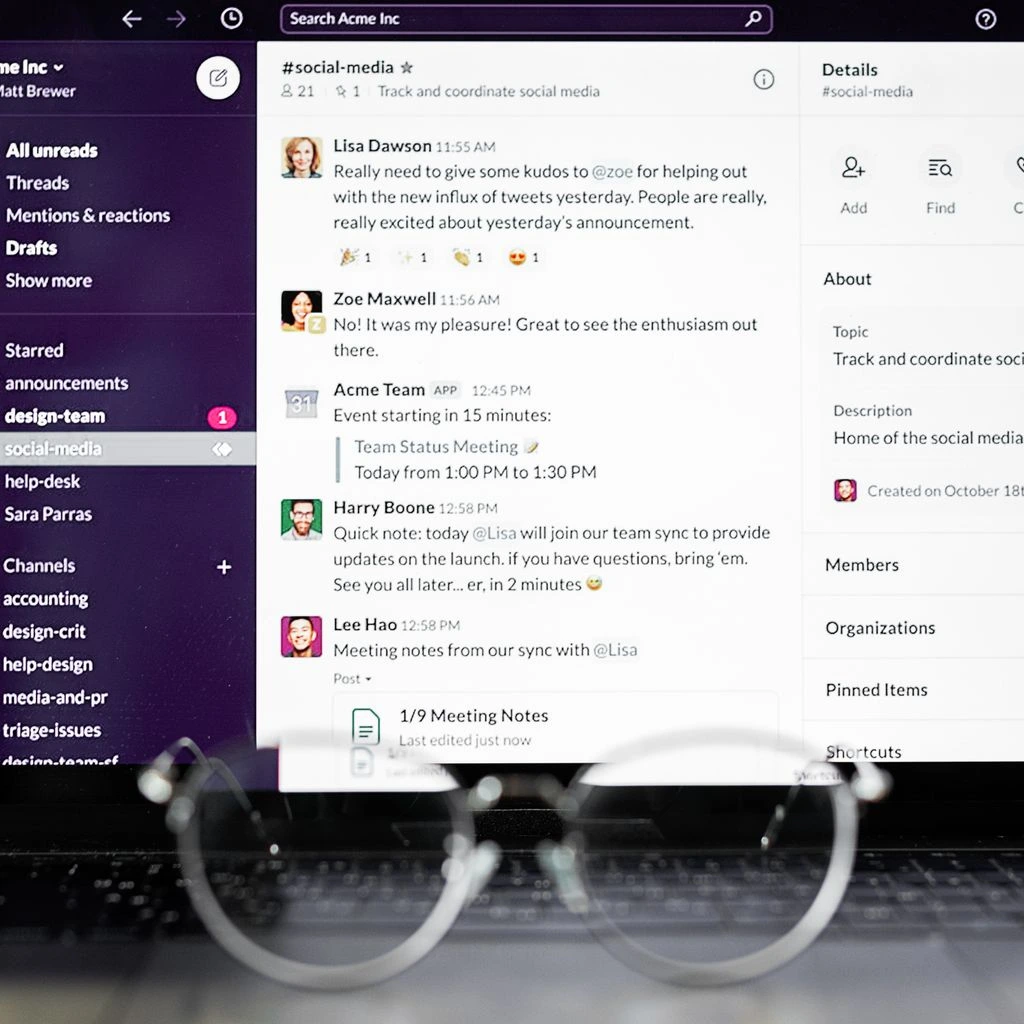Open Sara Parras direct message

pos(48,514)
